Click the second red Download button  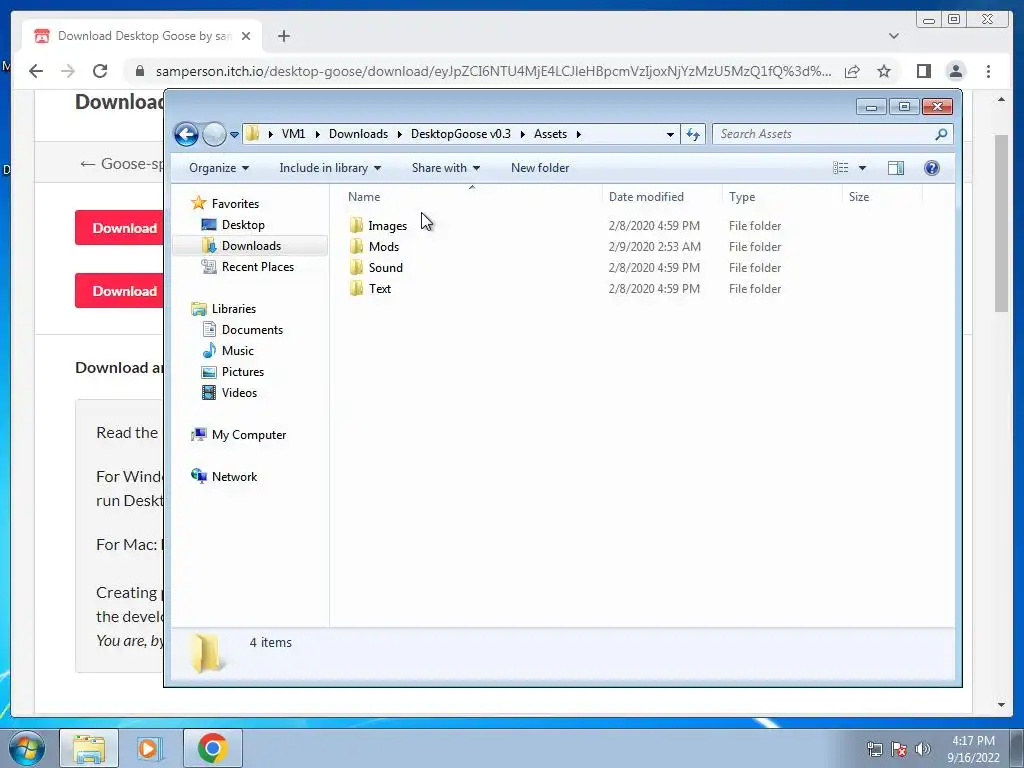(120, 291)
